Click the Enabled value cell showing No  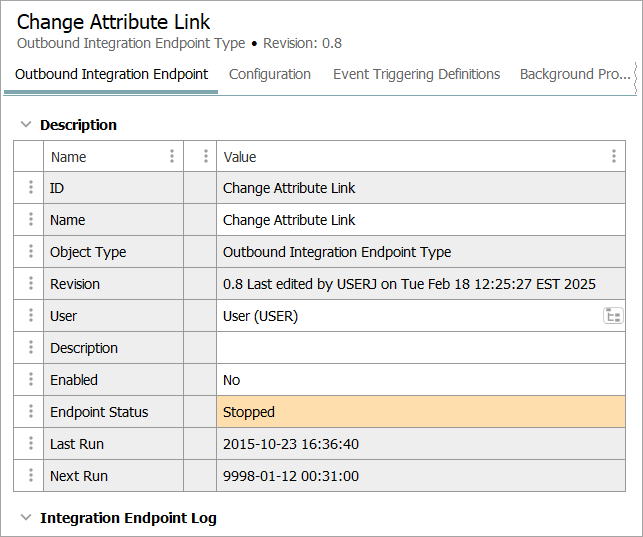pos(420,380)
